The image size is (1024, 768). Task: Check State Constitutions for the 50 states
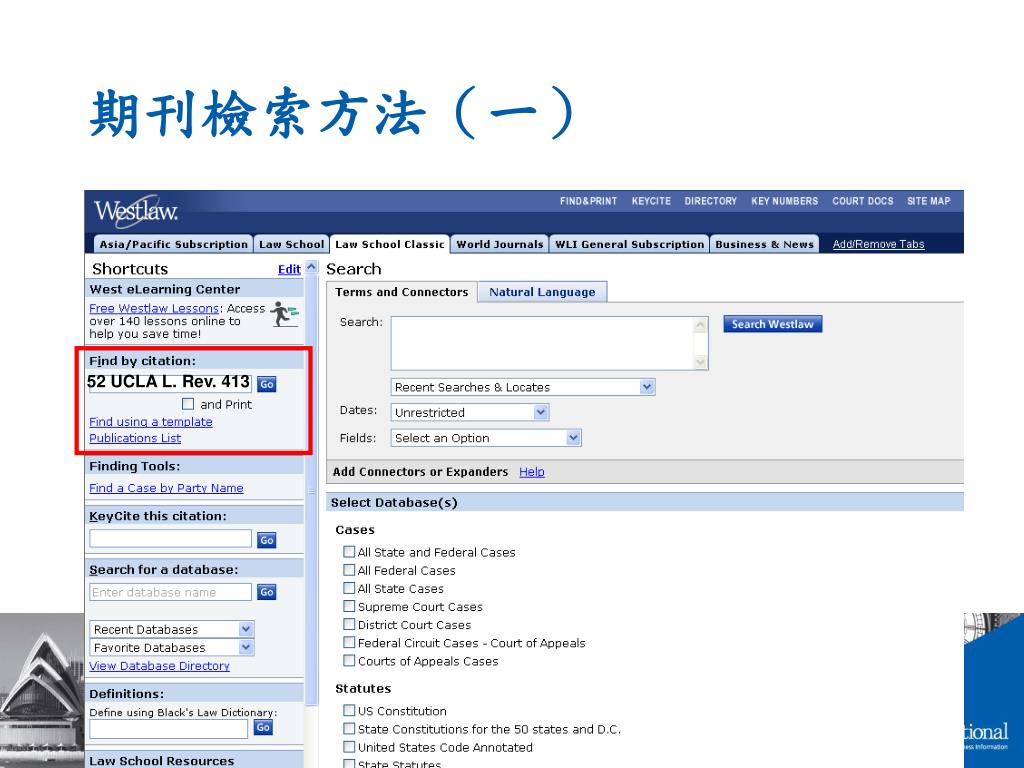coord(349,729)
